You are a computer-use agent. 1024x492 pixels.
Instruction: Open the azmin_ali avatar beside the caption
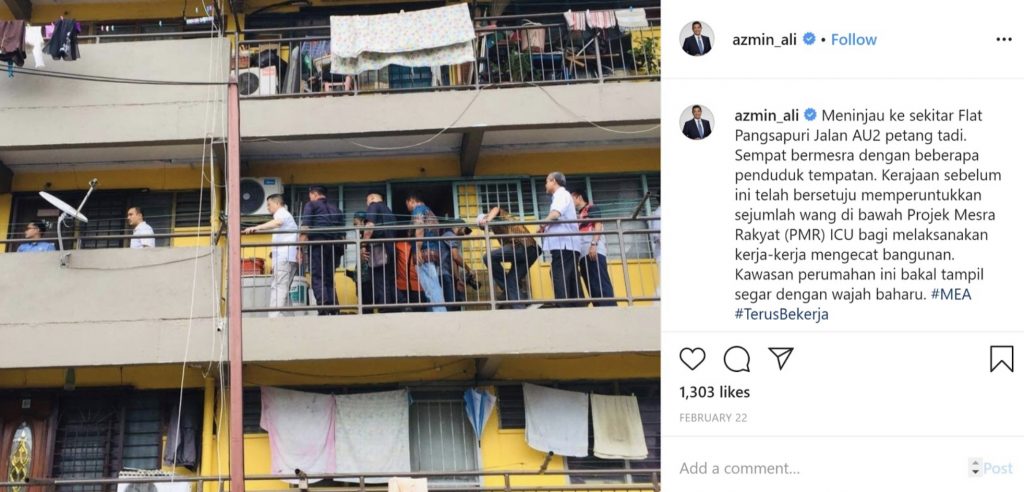click(697, 122)
